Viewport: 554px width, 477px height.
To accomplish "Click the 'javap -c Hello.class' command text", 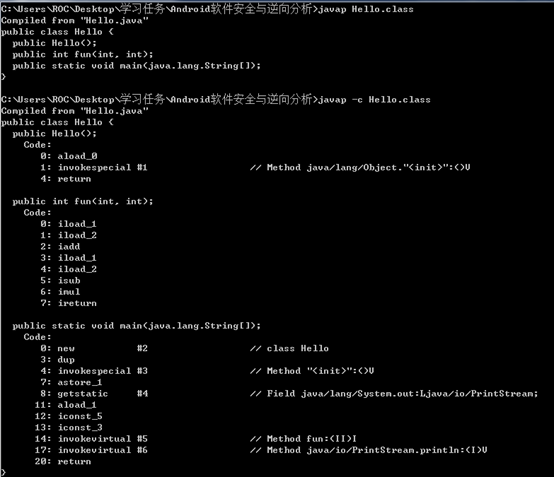I will point(374,100).
